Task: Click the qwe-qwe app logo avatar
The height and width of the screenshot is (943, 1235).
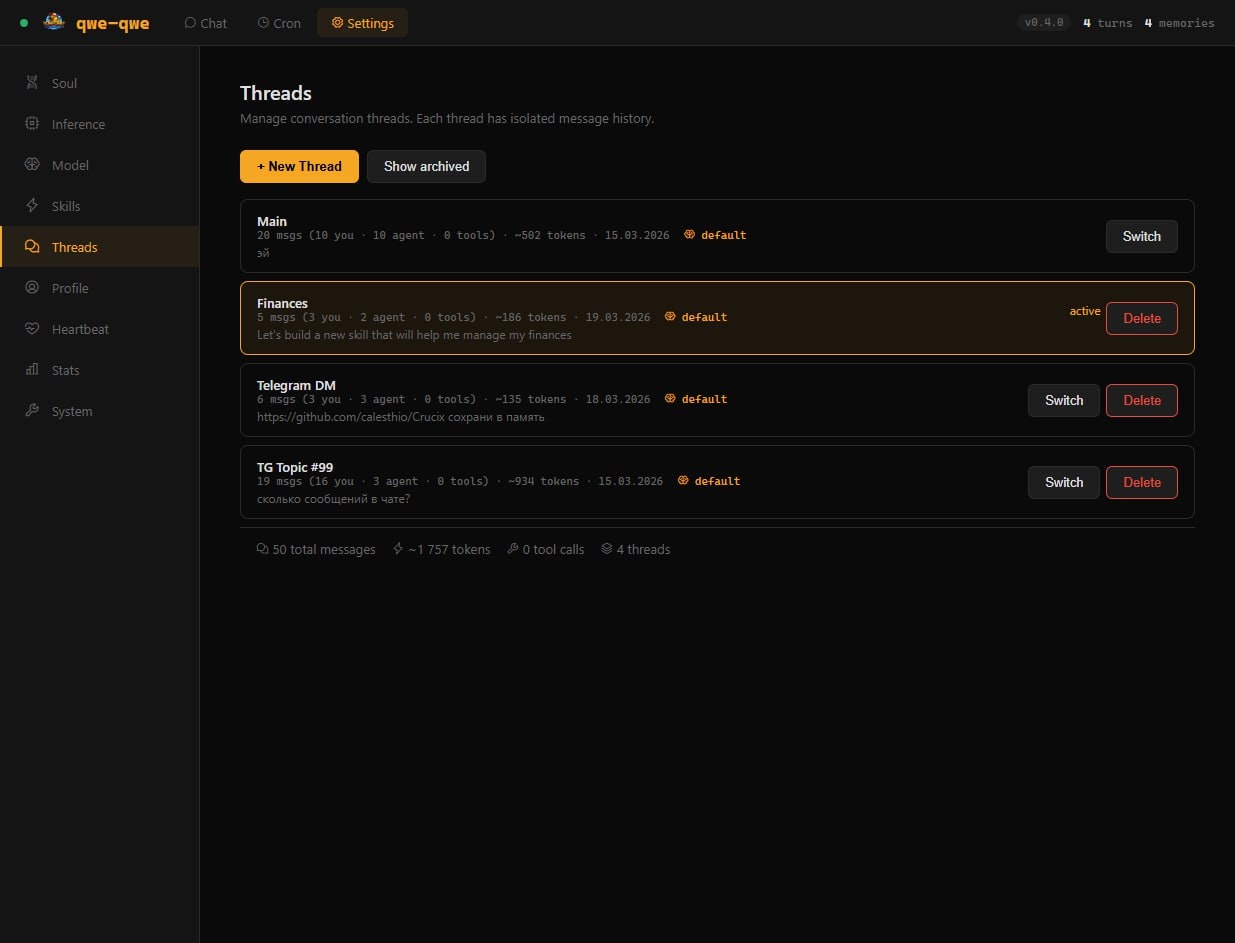Action: [54, 22]
